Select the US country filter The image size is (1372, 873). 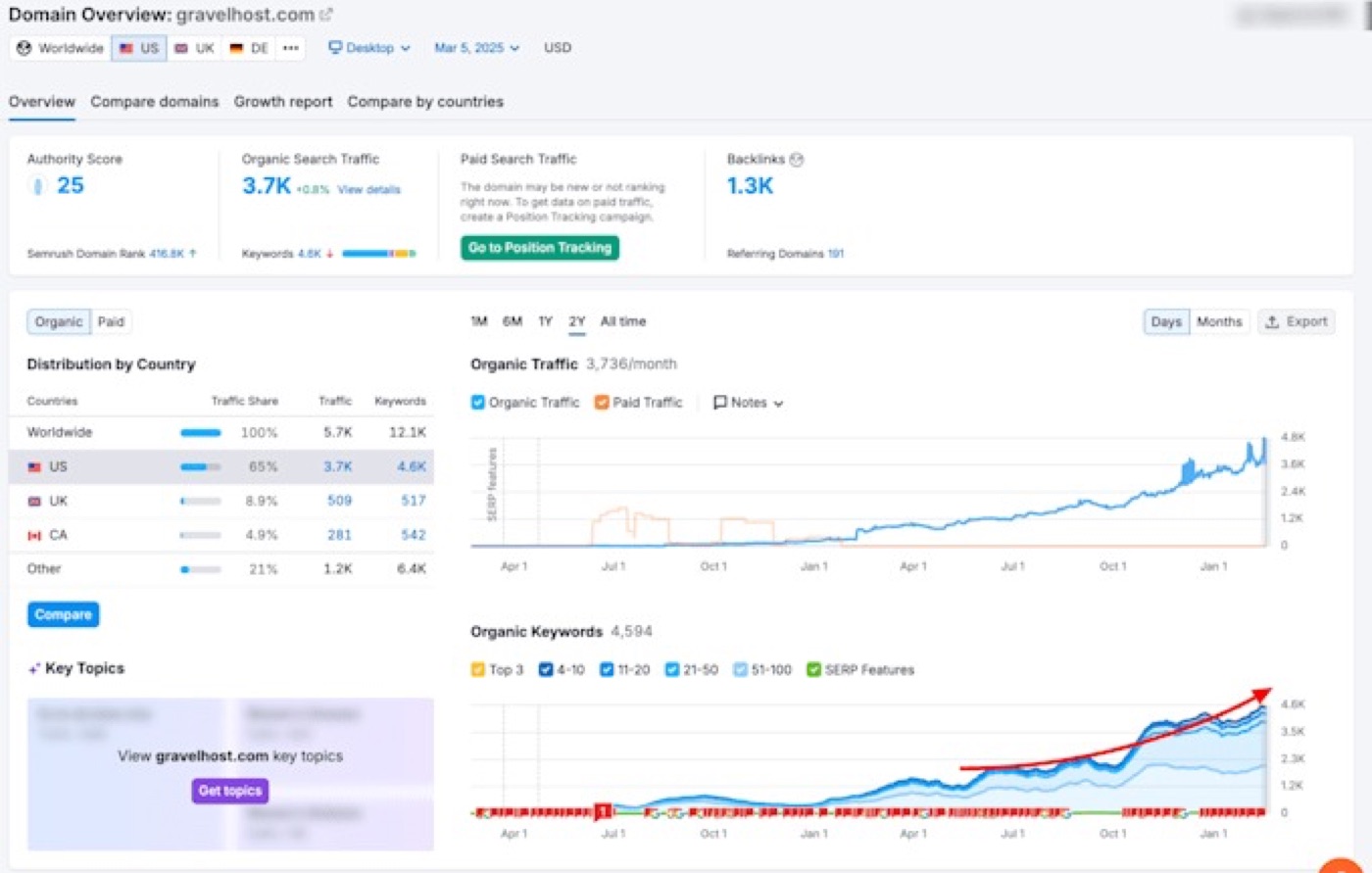(x=138, y=48)
